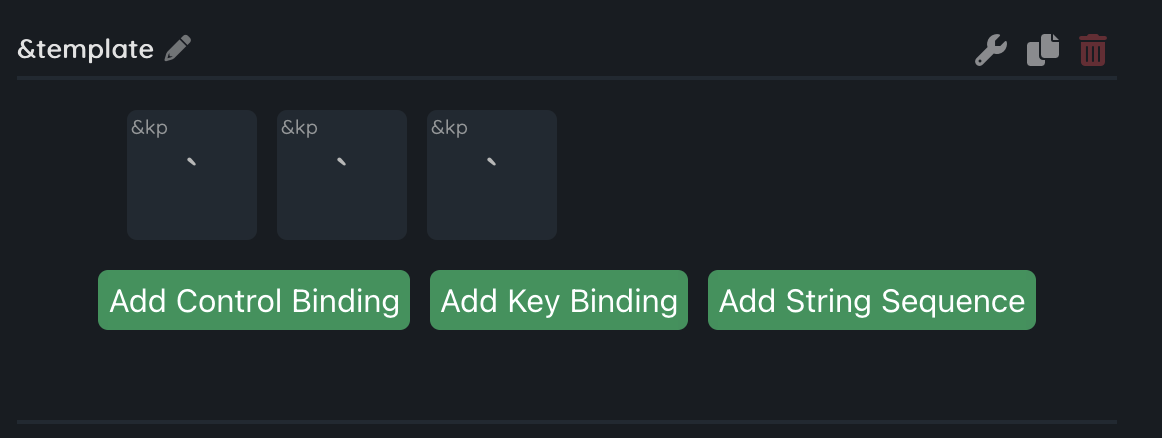Open macro settings with the wrench icon
The image size is (1162, 438).
[991, 50]
